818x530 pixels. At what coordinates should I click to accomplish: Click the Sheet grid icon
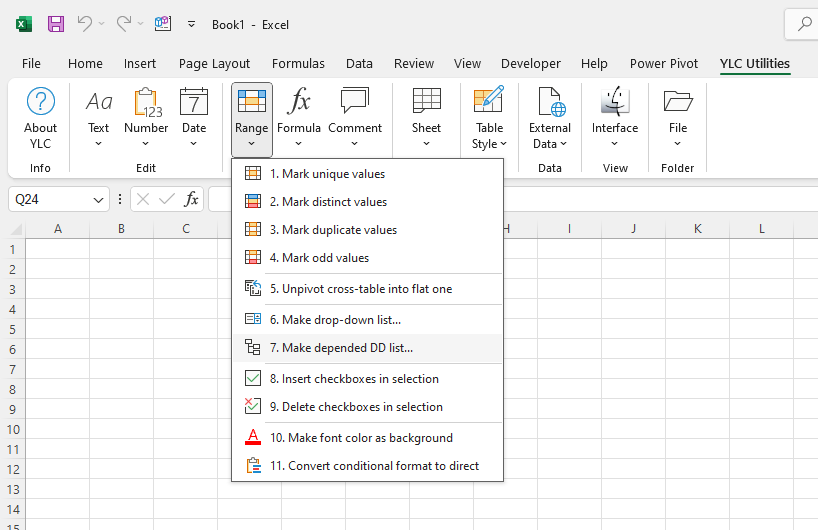coord(426,102)
